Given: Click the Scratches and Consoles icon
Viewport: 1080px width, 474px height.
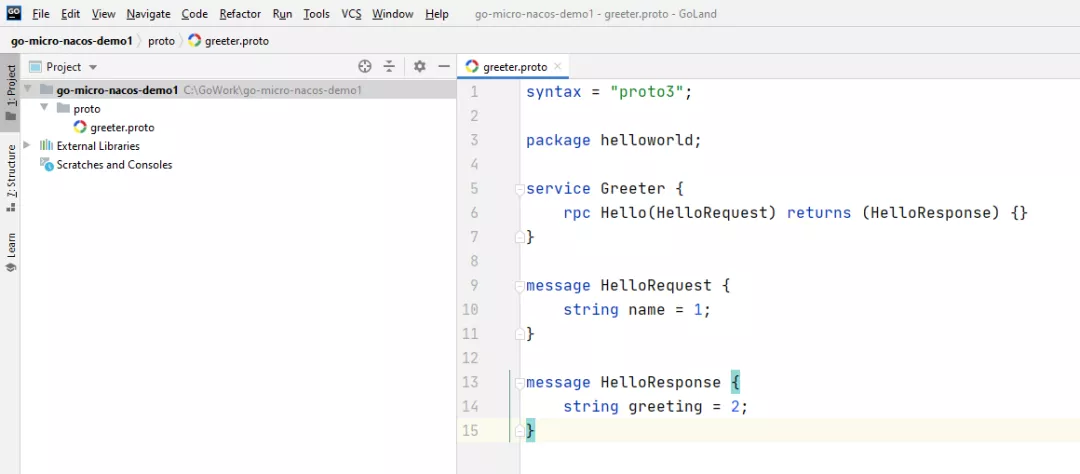Looking at the screenshot, I should coord(46,164).
